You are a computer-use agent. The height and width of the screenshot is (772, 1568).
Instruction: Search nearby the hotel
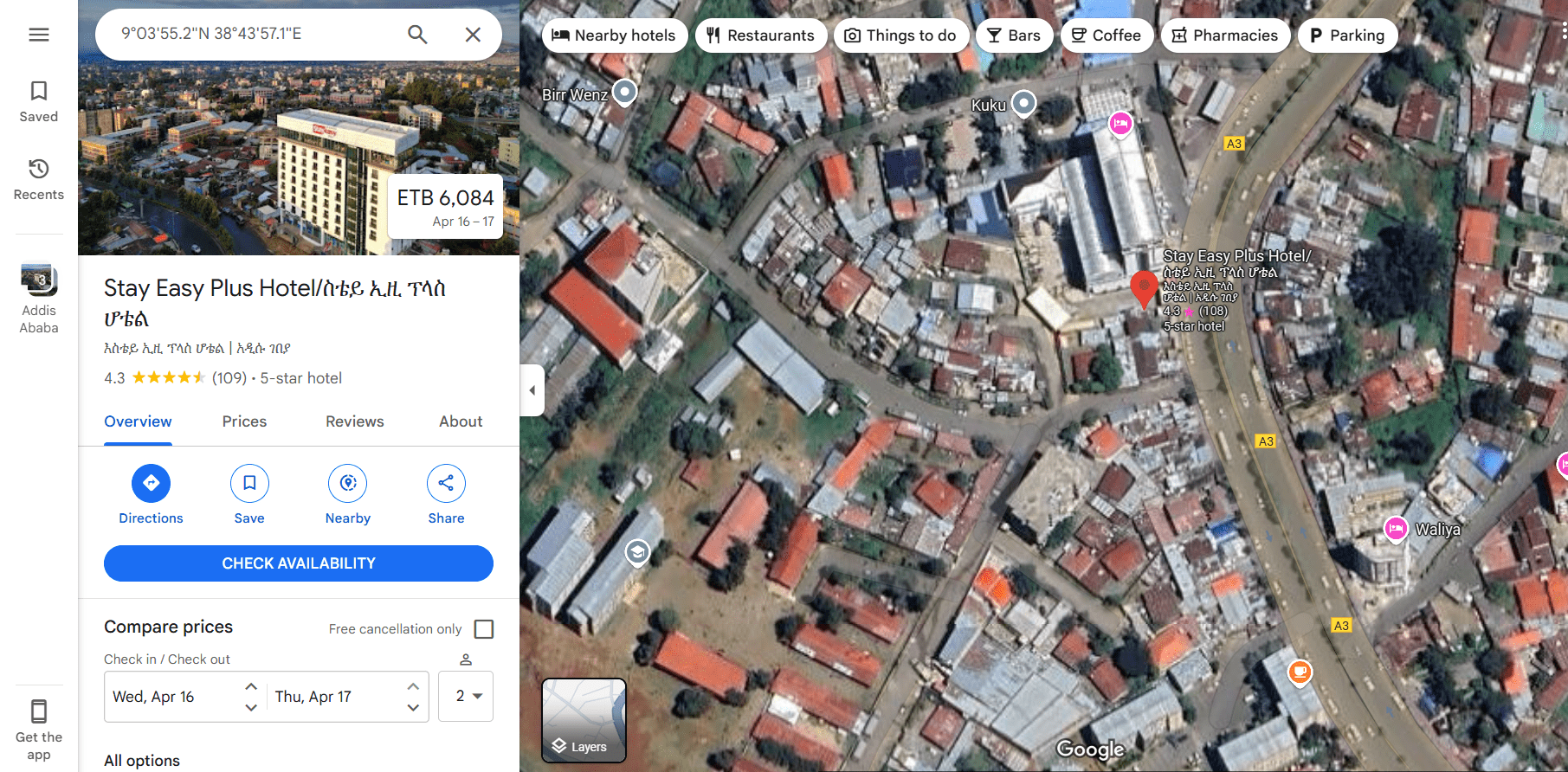(348, 494)
